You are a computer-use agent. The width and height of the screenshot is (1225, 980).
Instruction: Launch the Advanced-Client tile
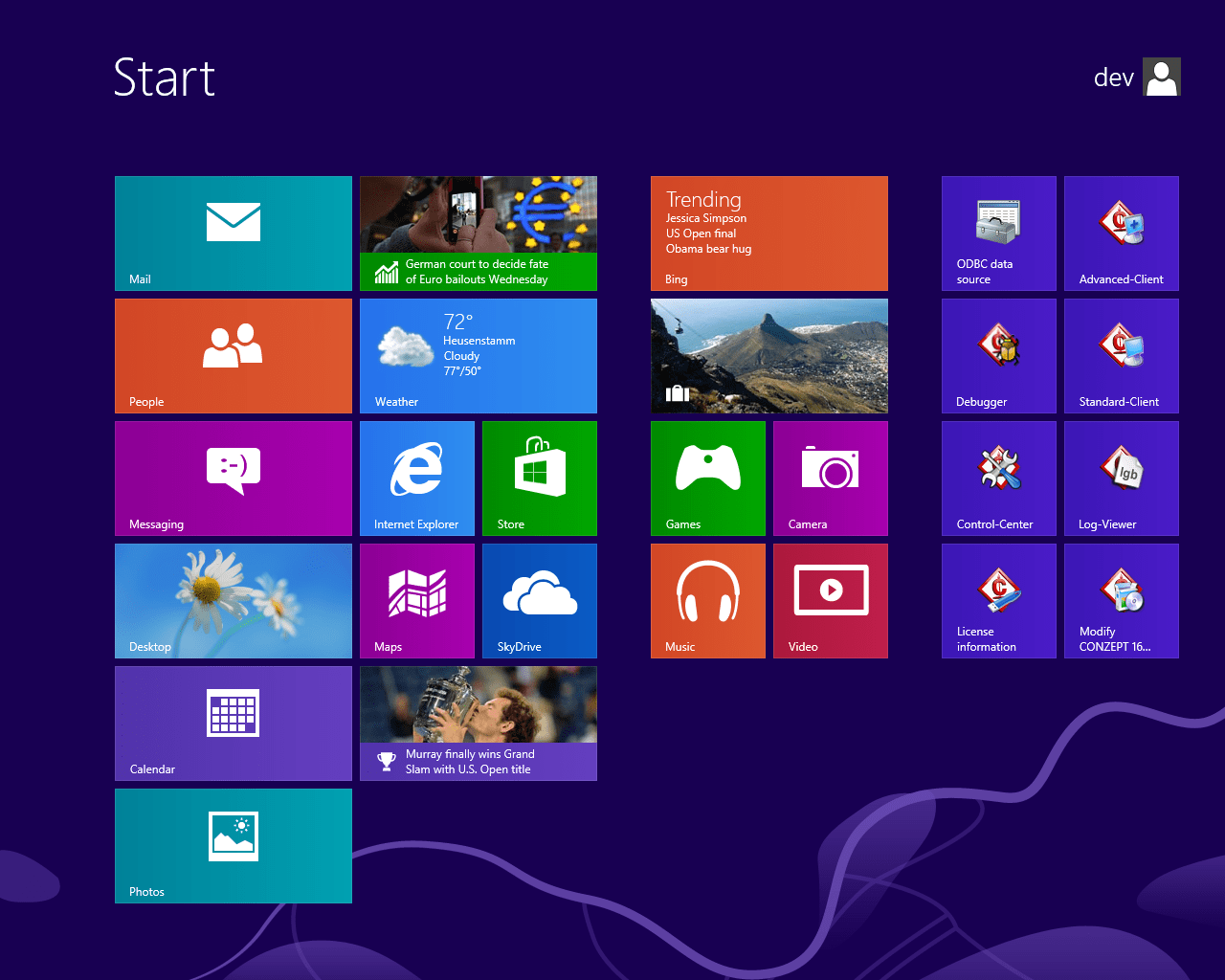pyautogui.click(x=1121, y=233)
